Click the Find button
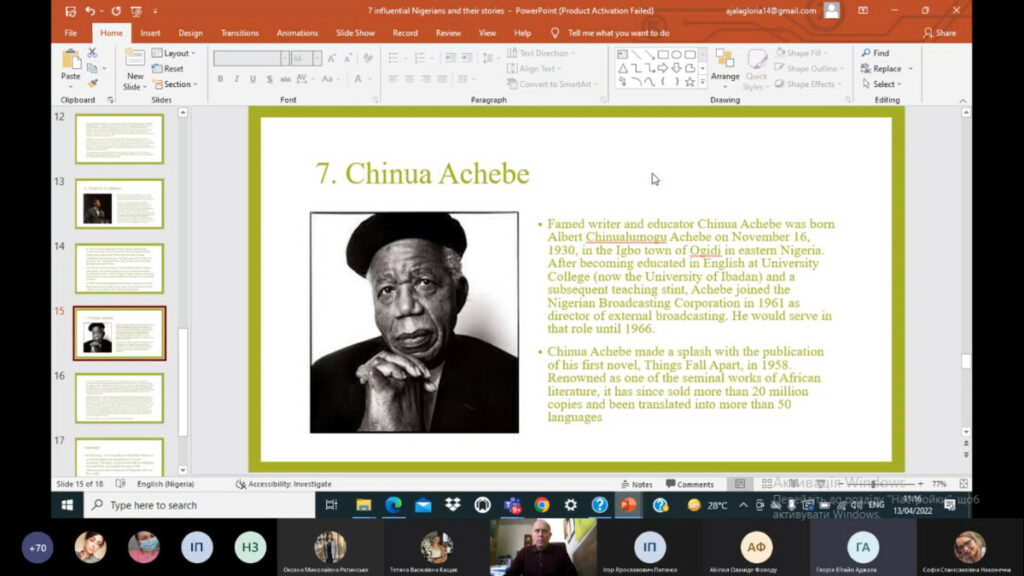The image size is (1024, 576). [876, 53]
